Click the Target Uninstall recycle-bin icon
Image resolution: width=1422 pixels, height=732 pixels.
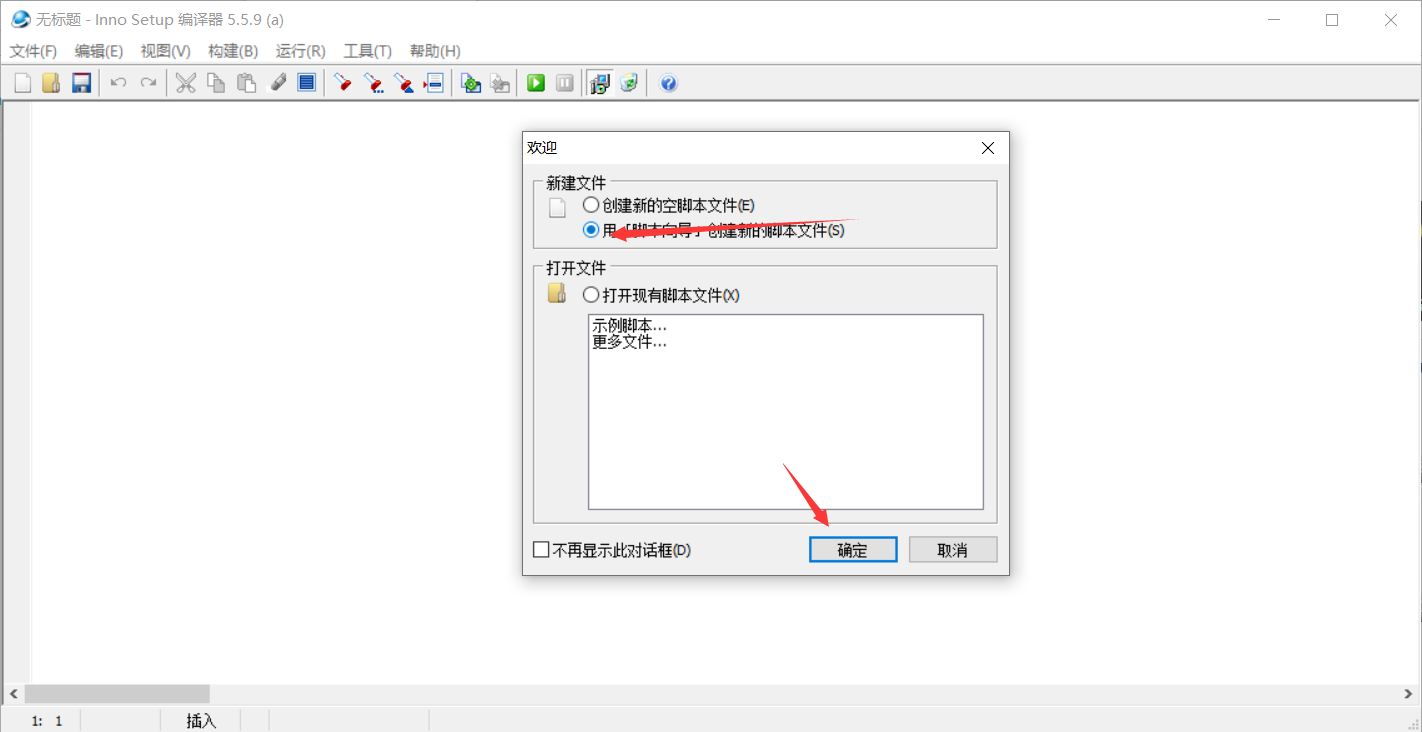[x=629, y=83]
